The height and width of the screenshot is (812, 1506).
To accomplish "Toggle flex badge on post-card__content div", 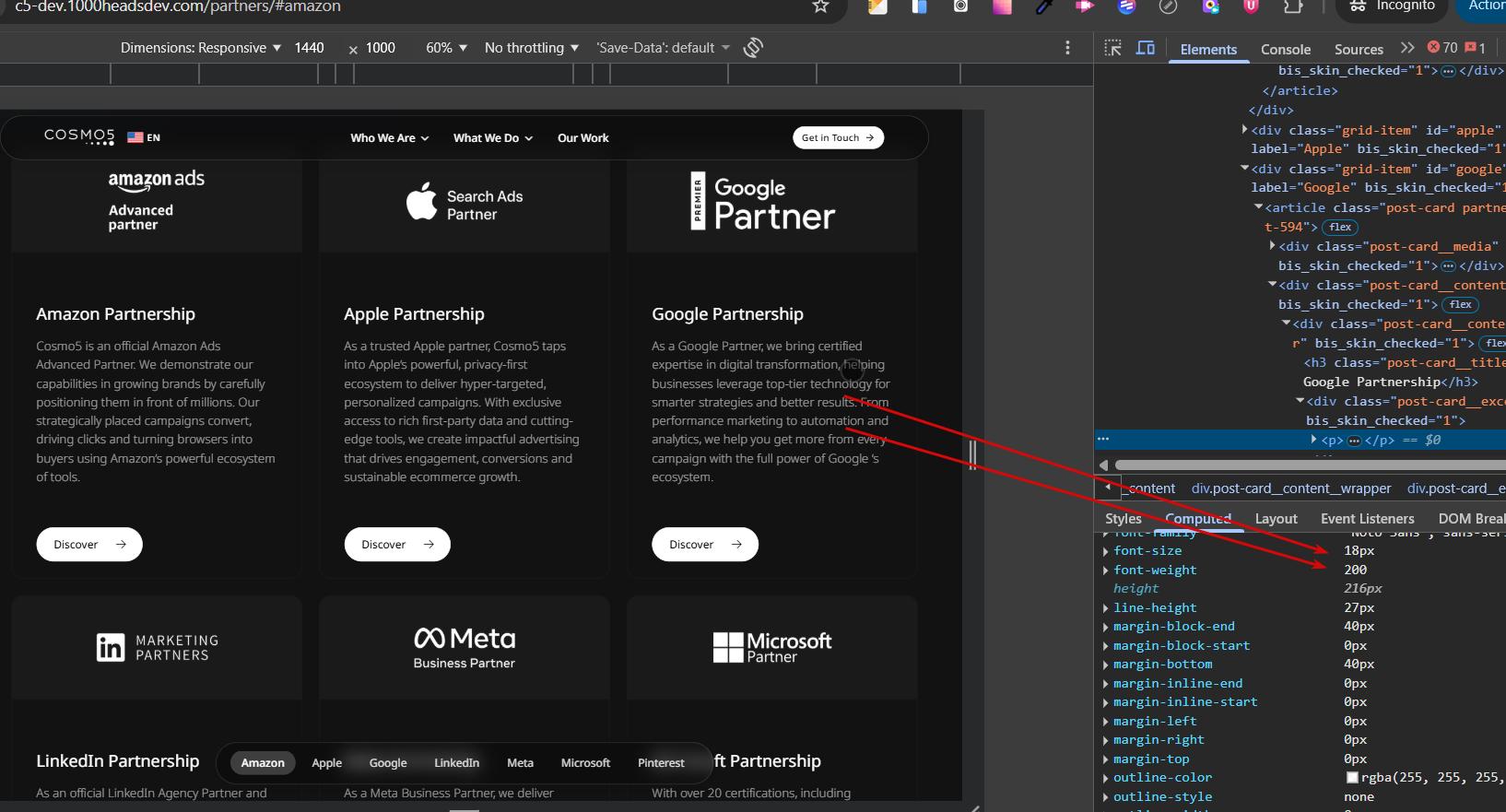I will 1460,304.
